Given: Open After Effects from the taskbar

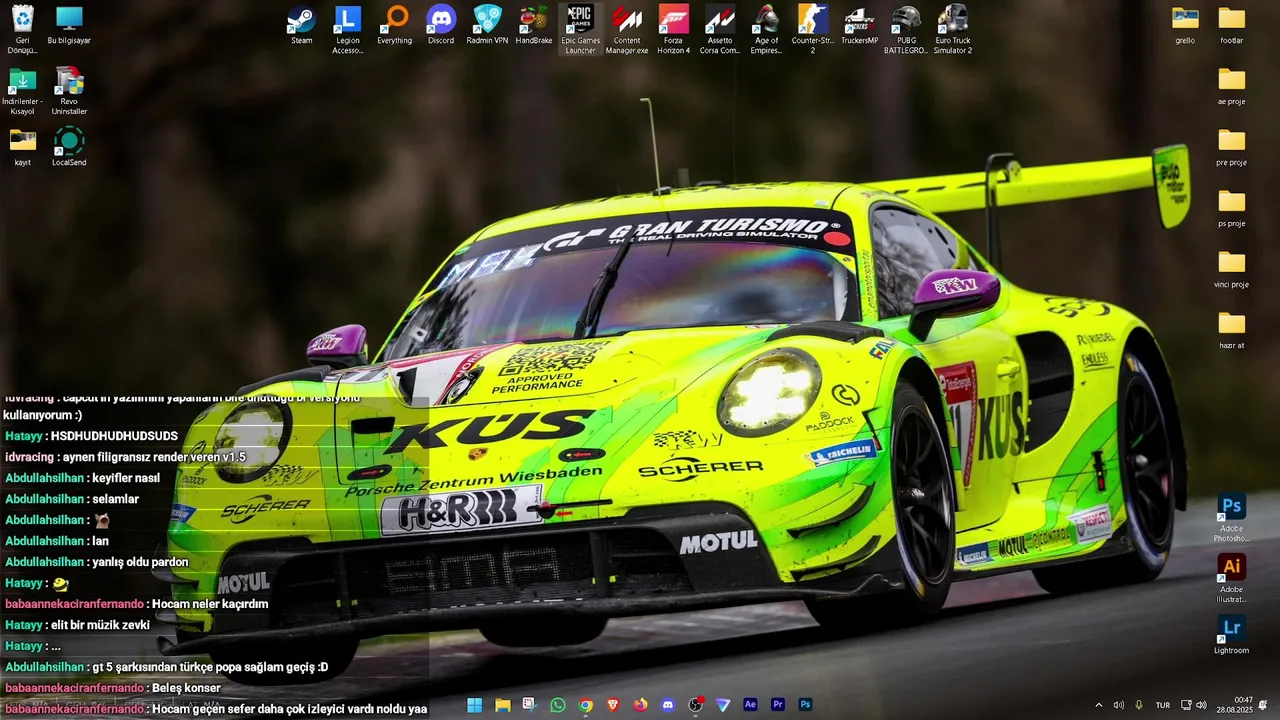Looking at the screenshot, I should point(750,705).
